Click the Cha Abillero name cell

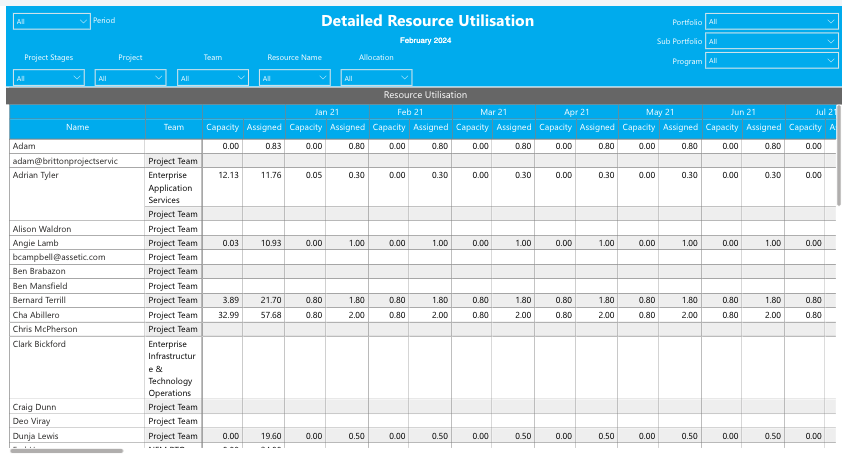point(77,315)
